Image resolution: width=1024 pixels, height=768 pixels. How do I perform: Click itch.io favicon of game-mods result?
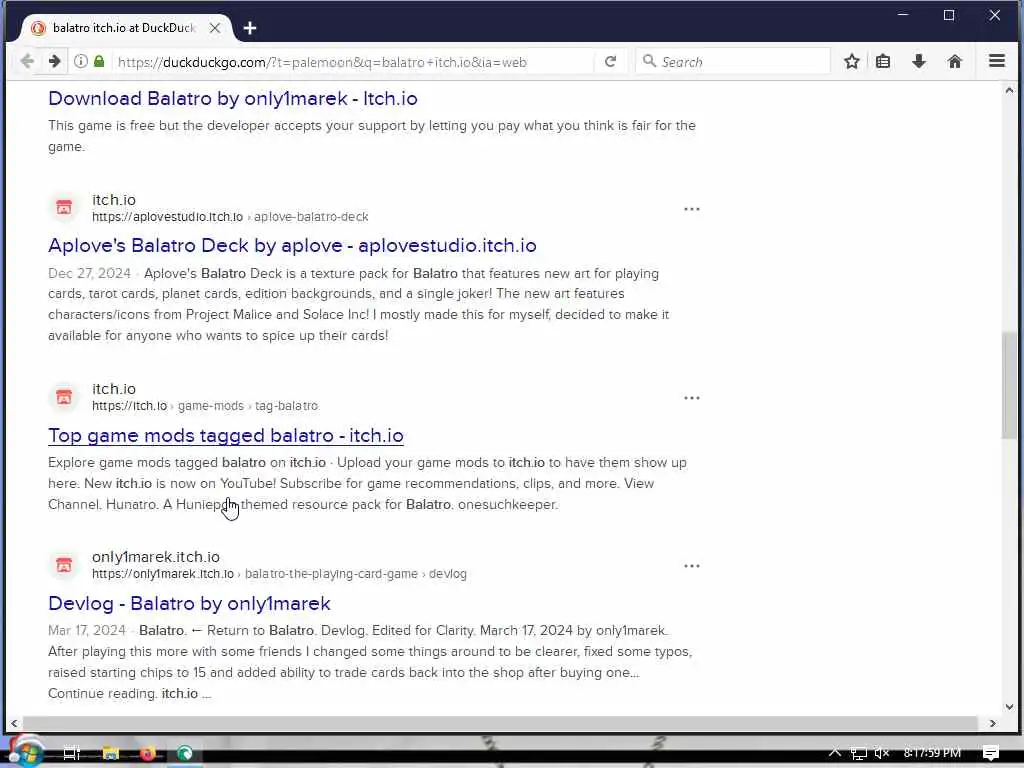(x=64, y=396)
